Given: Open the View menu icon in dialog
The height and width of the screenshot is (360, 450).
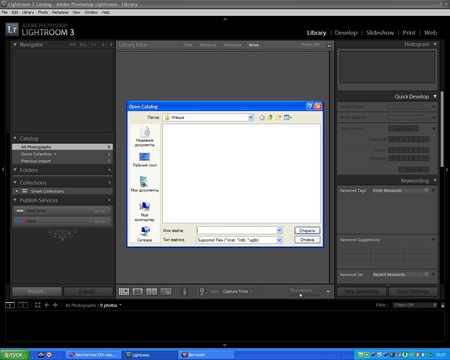Looking at the screenshot, I should pos(287,117).
